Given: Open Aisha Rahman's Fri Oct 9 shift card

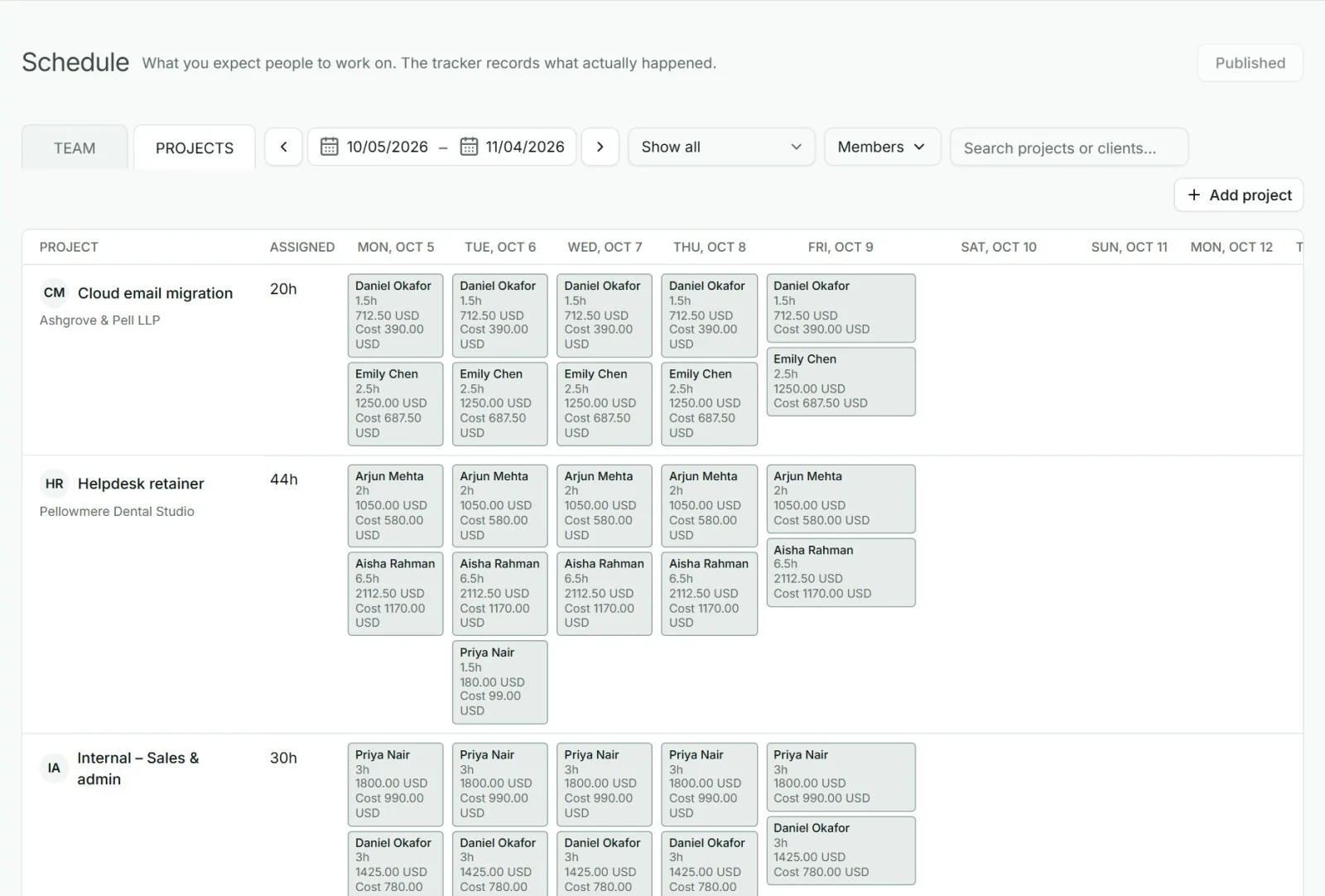Looking at the screenshot, I should pyautogui.click(x=841, y=572).
